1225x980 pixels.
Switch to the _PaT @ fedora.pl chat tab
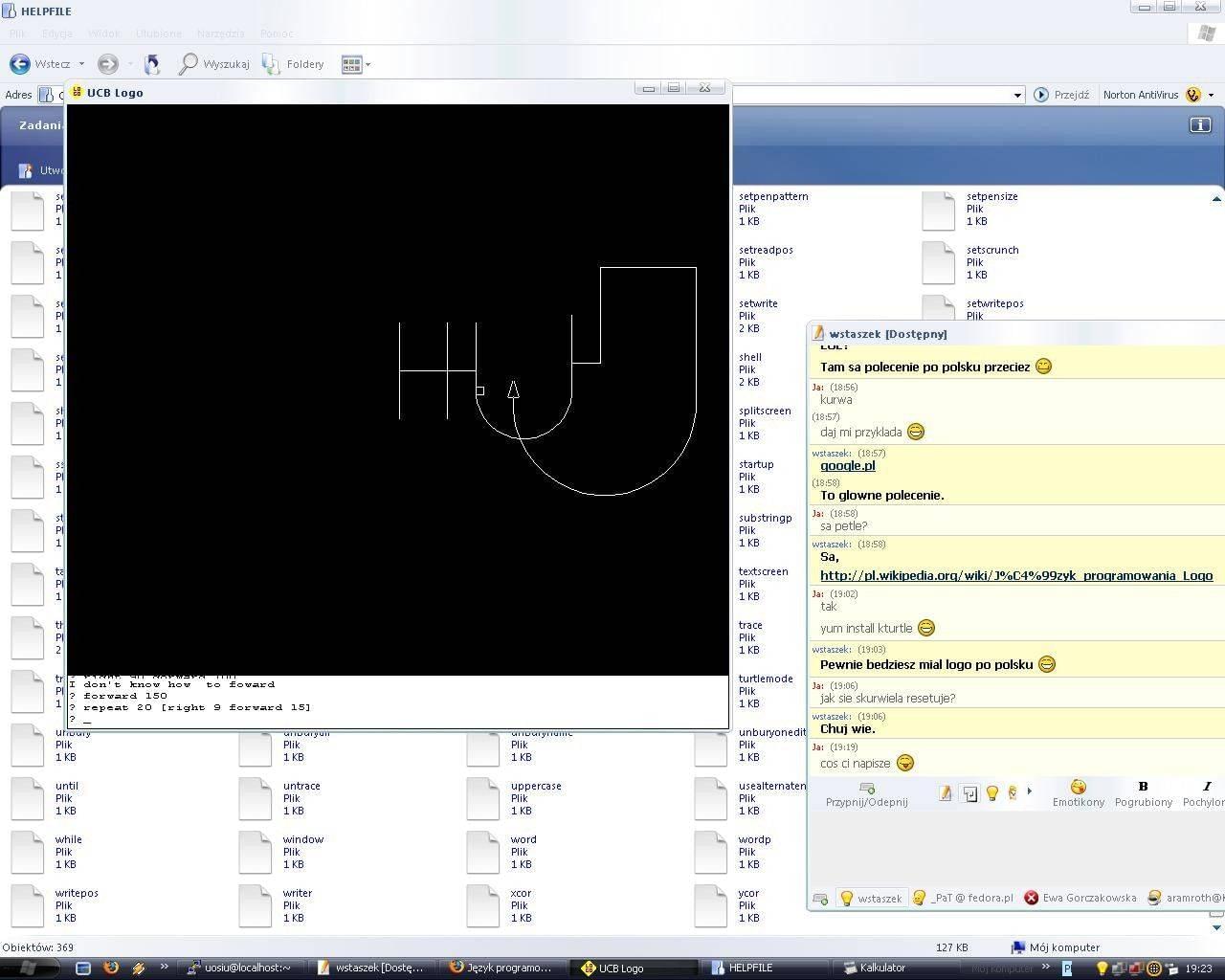pyautogui.click(x=962, y=898)
